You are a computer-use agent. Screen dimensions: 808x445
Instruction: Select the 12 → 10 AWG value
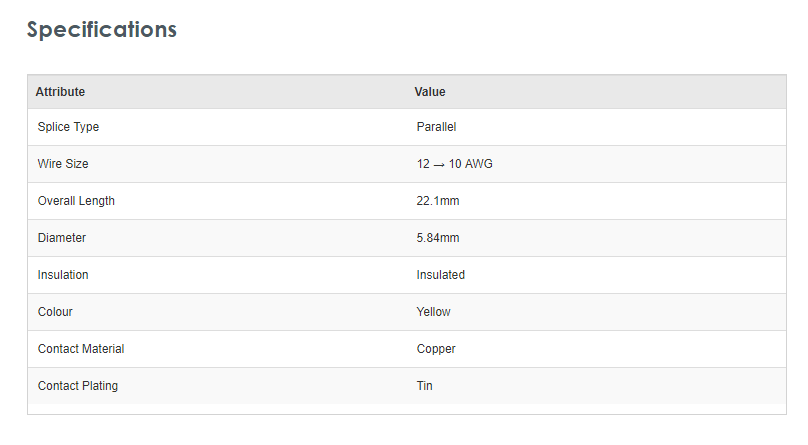pyautogui.click(x=454, y=164)
